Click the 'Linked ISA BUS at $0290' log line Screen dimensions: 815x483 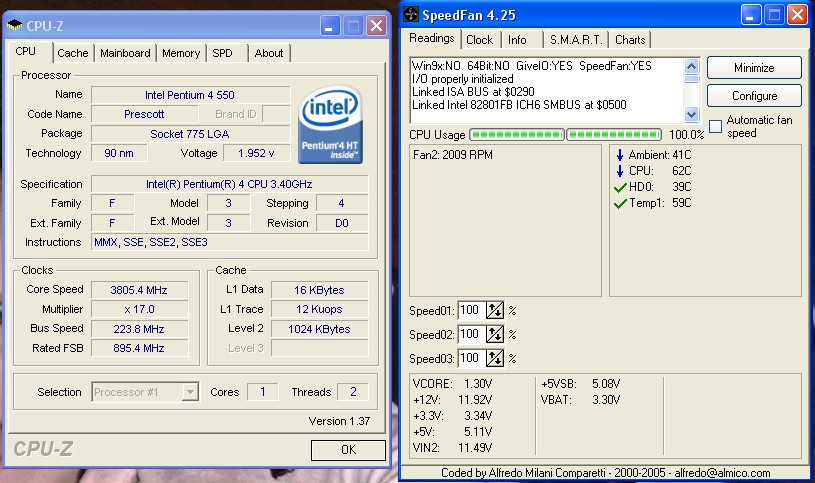[x=473, y=92]
